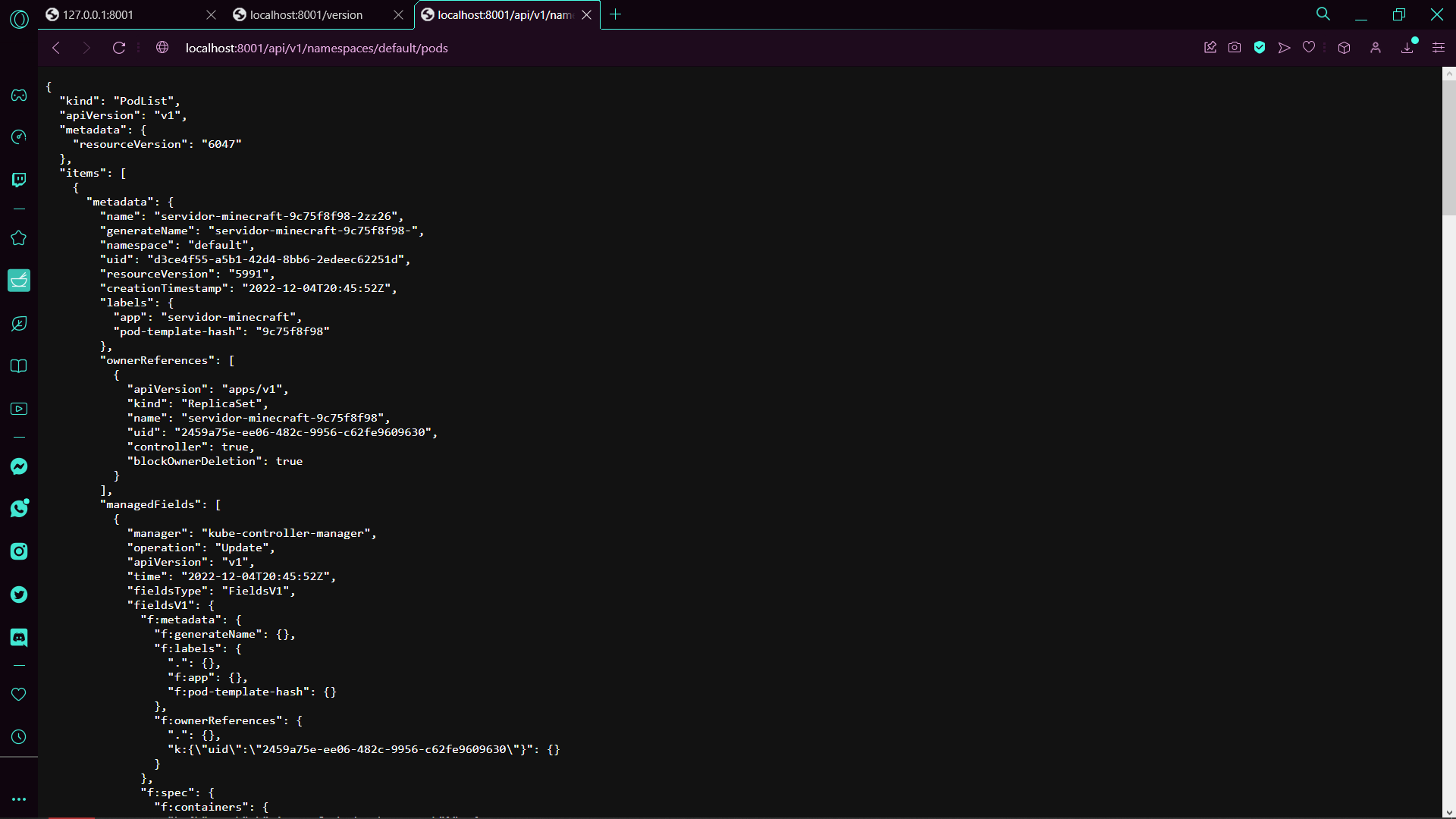Viewport: 1456px width, 819px height.
Task: Open history clock icon in sidebar
Action: click(x=19, y=737)
